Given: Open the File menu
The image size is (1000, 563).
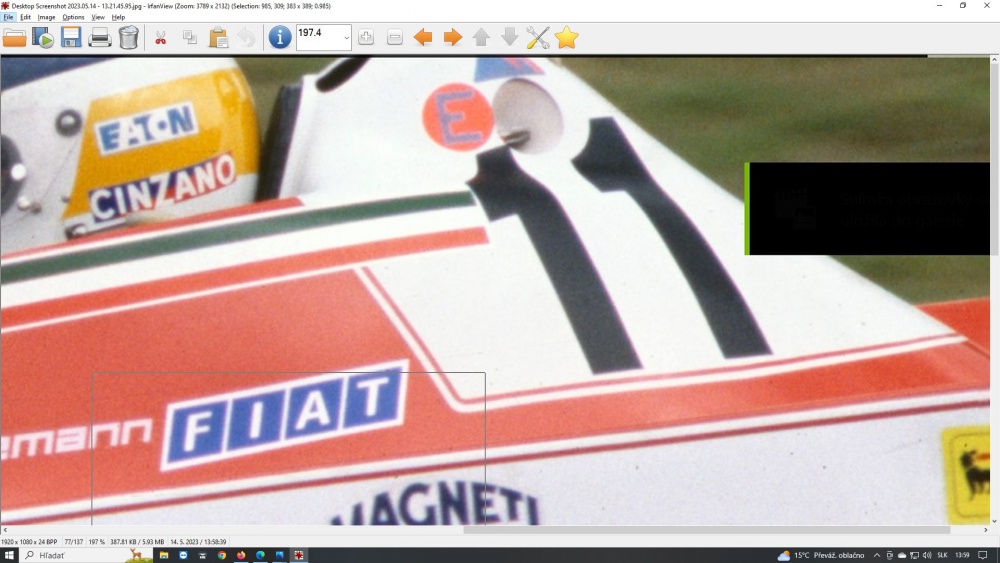Looking at the screenshot, I should click(x=8, y=17).
